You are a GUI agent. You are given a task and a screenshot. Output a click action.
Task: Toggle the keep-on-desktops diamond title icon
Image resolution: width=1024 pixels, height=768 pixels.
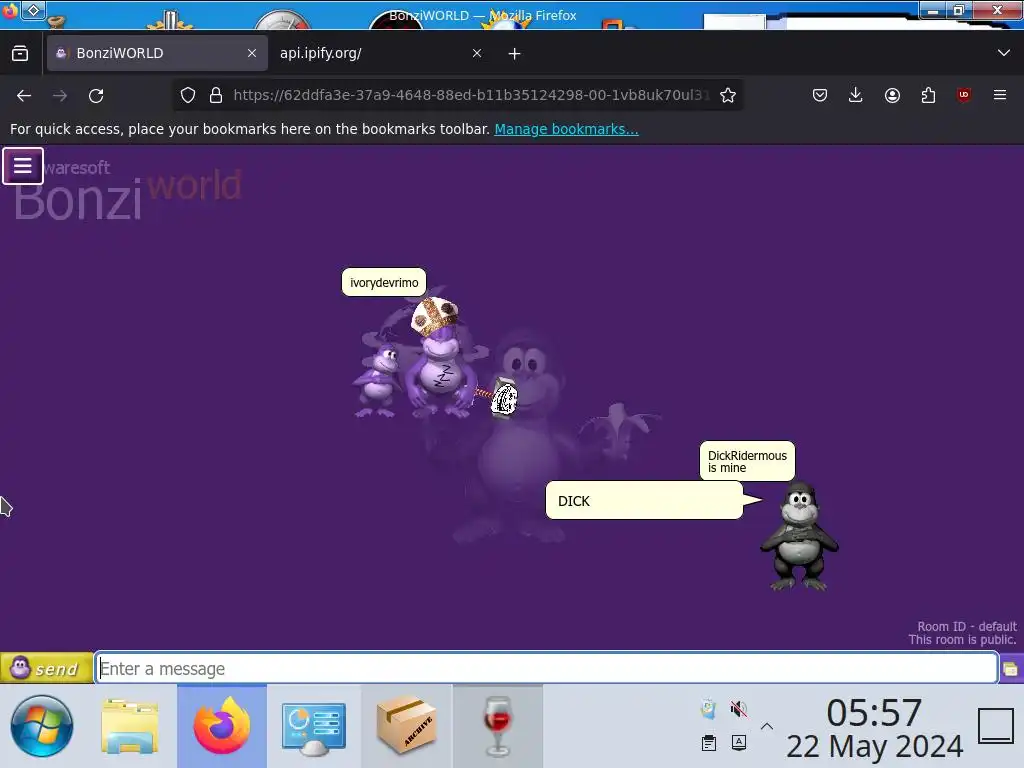tap(33, 10)
